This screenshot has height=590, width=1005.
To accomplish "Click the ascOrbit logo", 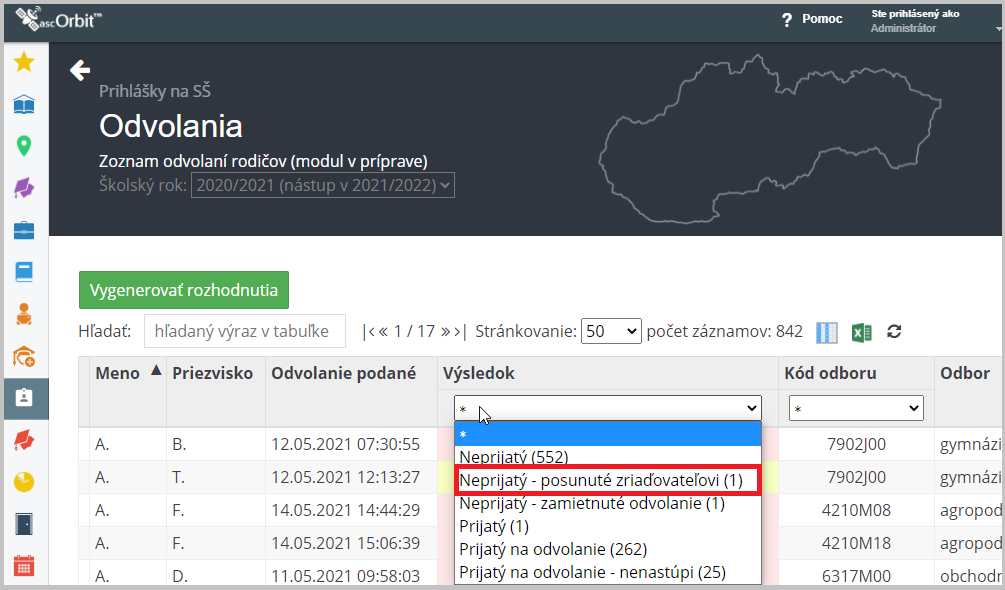I will [58, 19].
